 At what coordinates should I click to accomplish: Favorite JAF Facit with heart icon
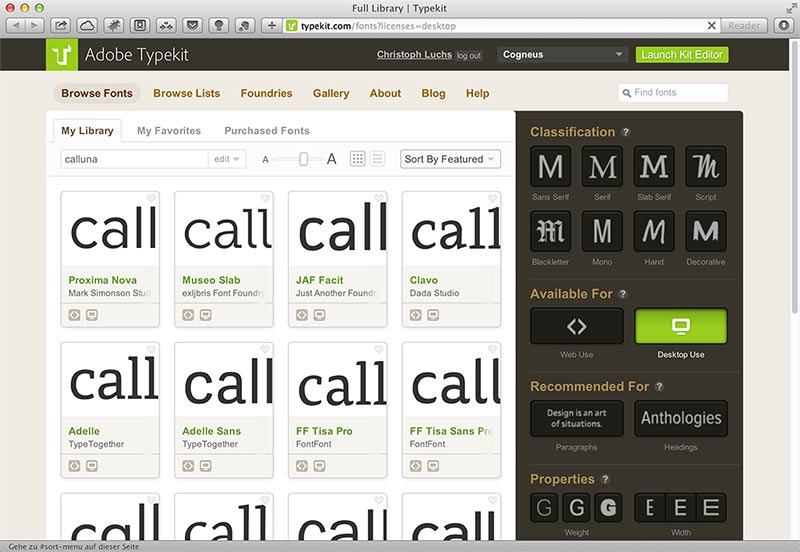click(x=379, y=198)
